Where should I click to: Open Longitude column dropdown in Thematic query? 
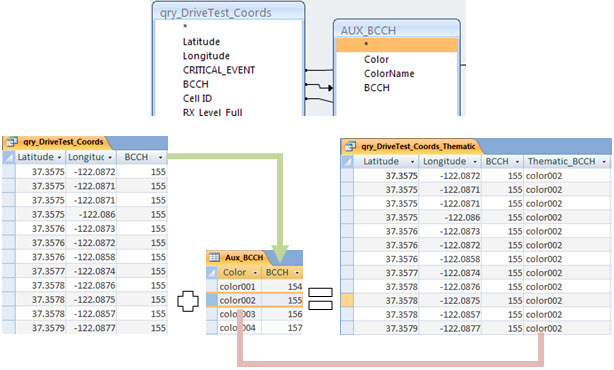[x=475, y=162]
